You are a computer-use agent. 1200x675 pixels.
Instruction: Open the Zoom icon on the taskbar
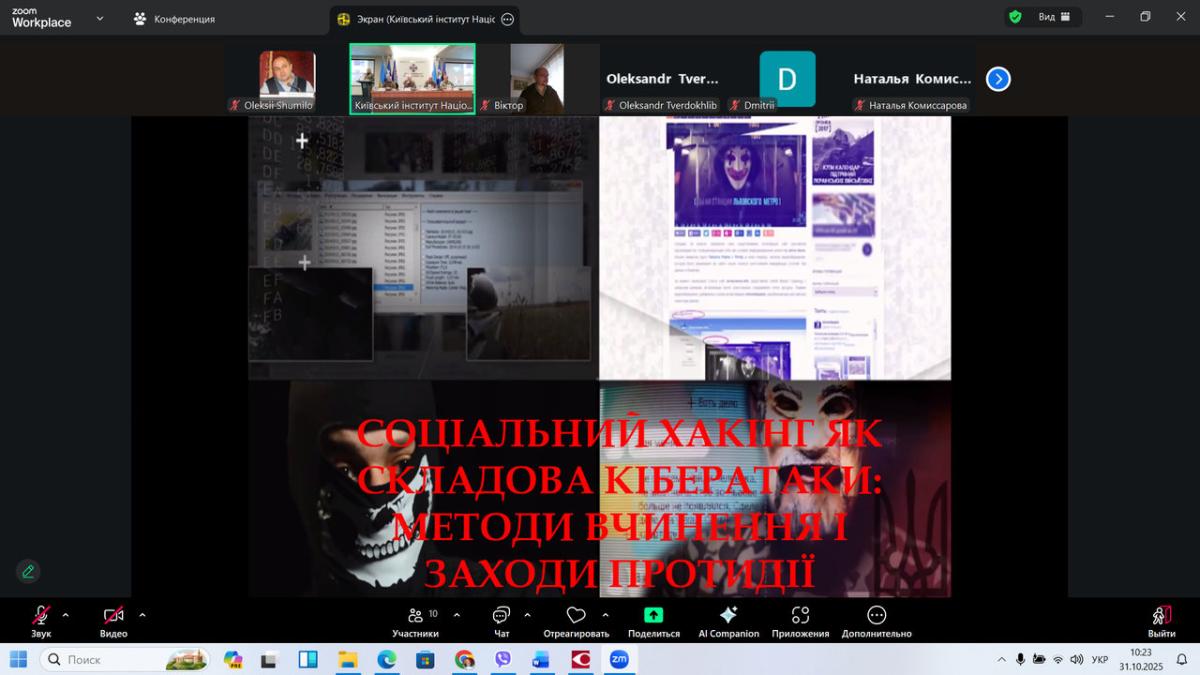(619, 659)
